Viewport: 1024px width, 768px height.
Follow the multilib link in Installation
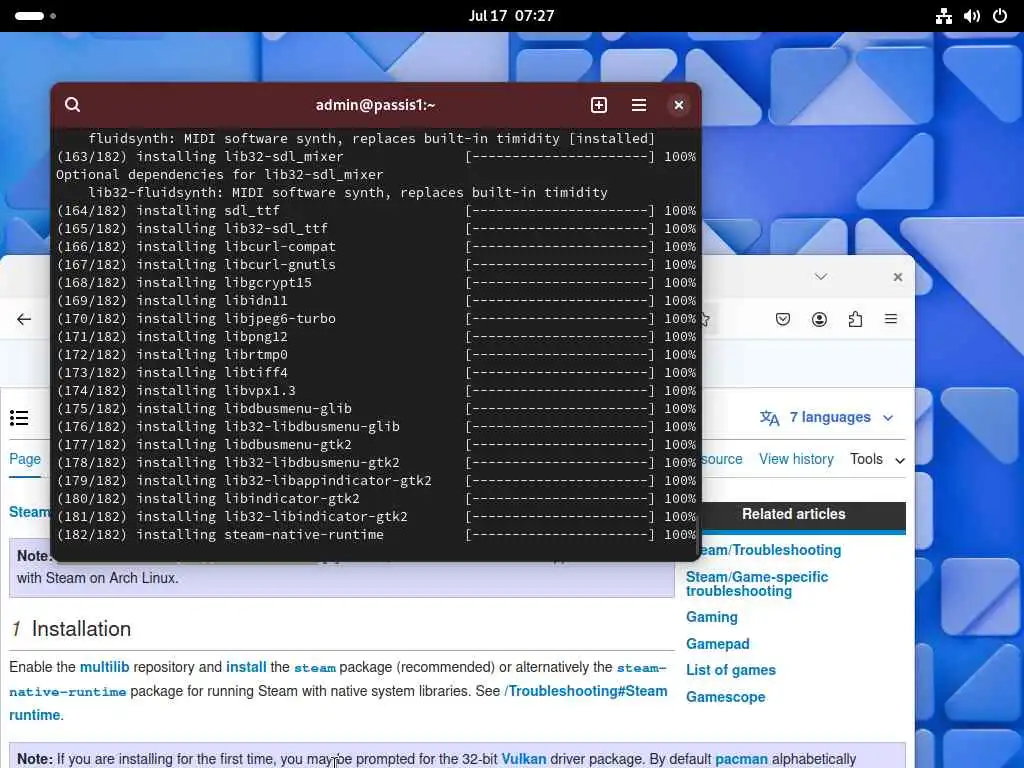(x=104, y=667)
